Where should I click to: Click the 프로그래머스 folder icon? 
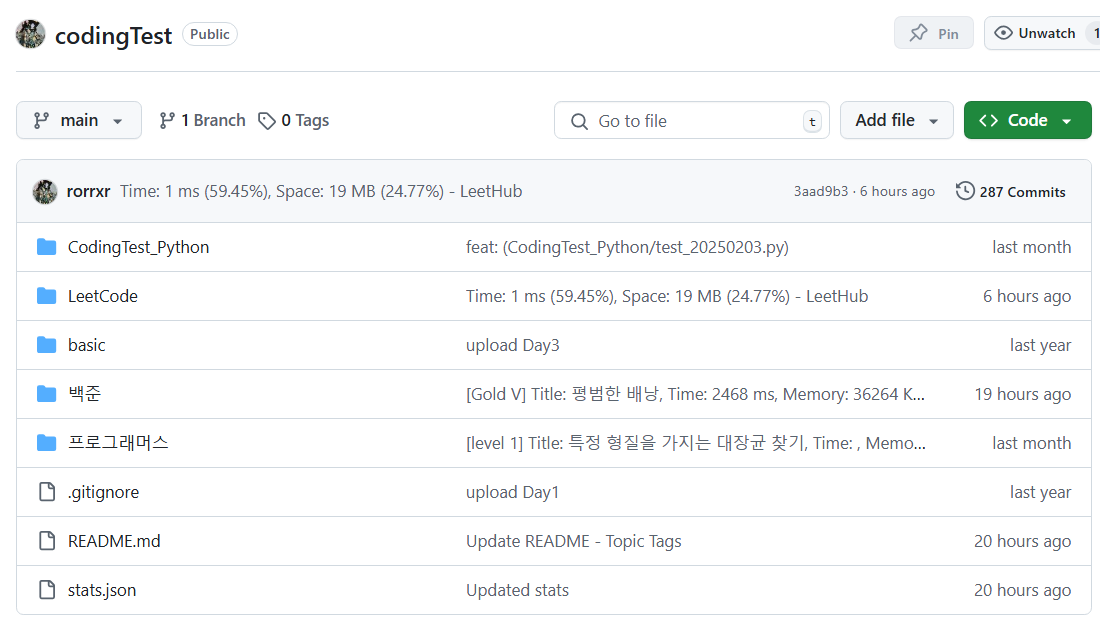click(x=46, y=443)
